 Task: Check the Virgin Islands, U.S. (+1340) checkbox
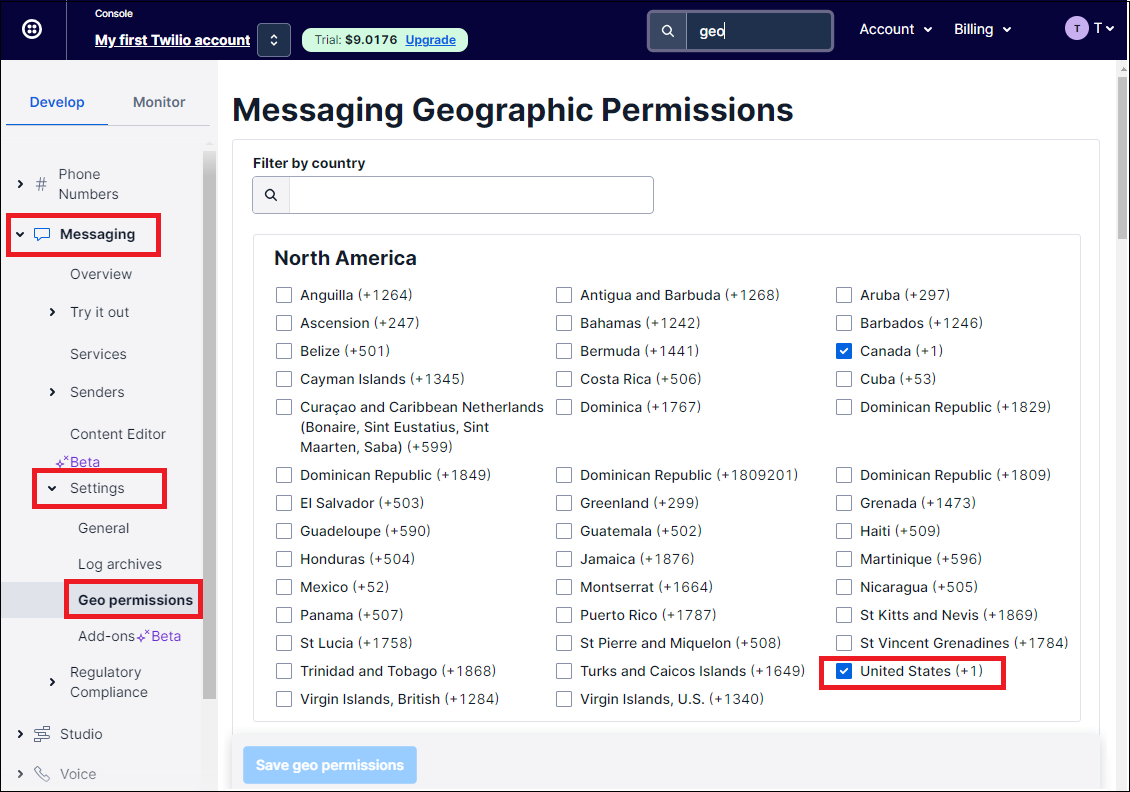click(x=564, y=699)
